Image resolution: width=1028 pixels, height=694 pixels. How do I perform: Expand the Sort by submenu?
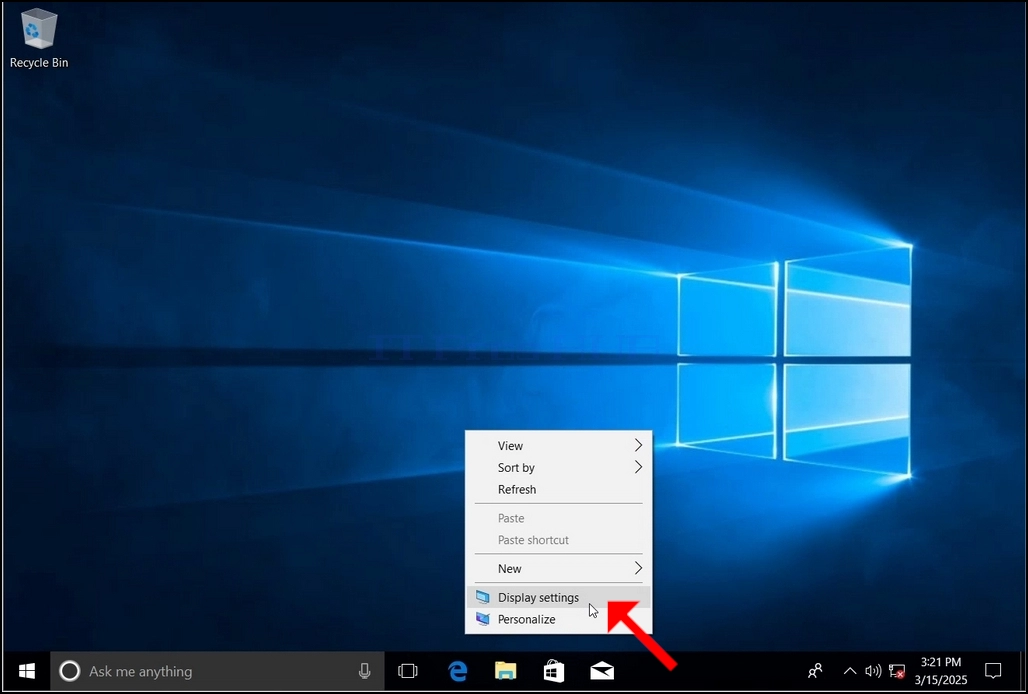[559, 467]
